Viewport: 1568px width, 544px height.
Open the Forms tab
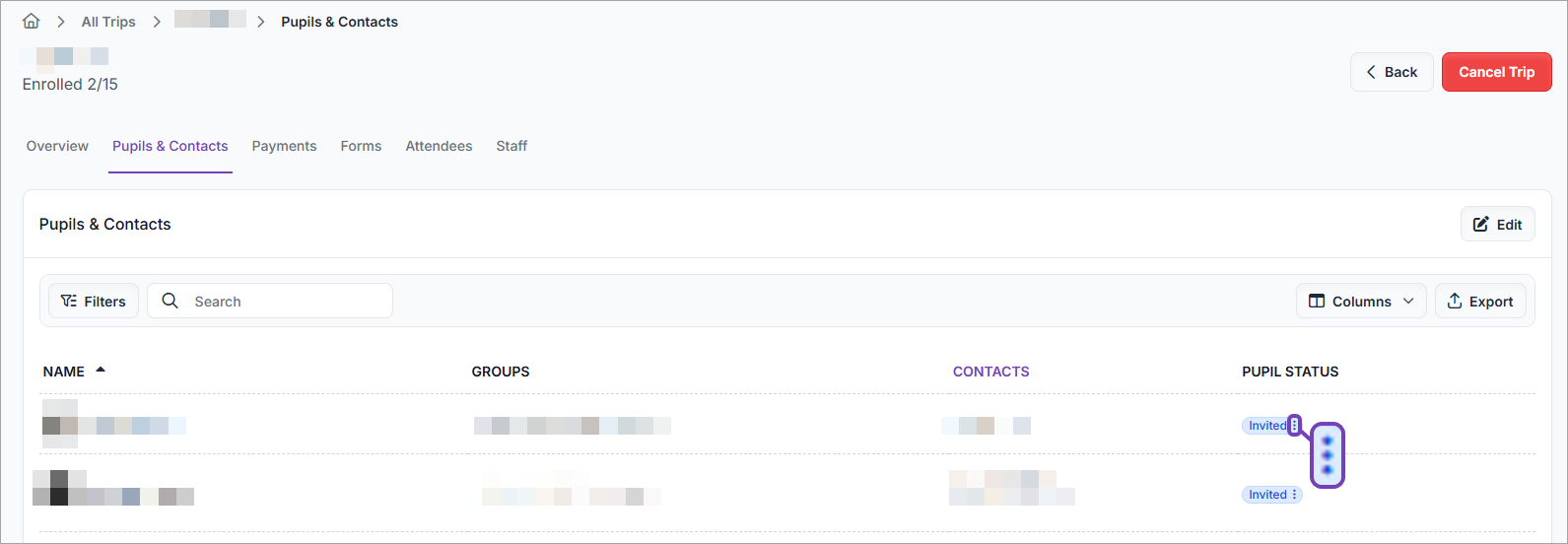[x=361, y=146]
